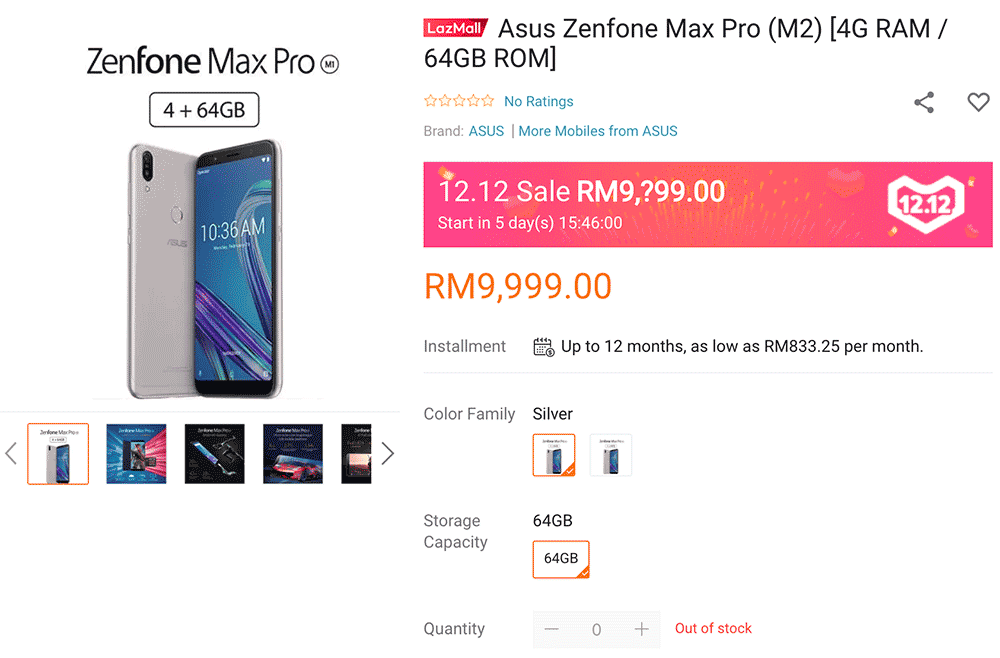Select the second color variant swatch

coord(611,455)
